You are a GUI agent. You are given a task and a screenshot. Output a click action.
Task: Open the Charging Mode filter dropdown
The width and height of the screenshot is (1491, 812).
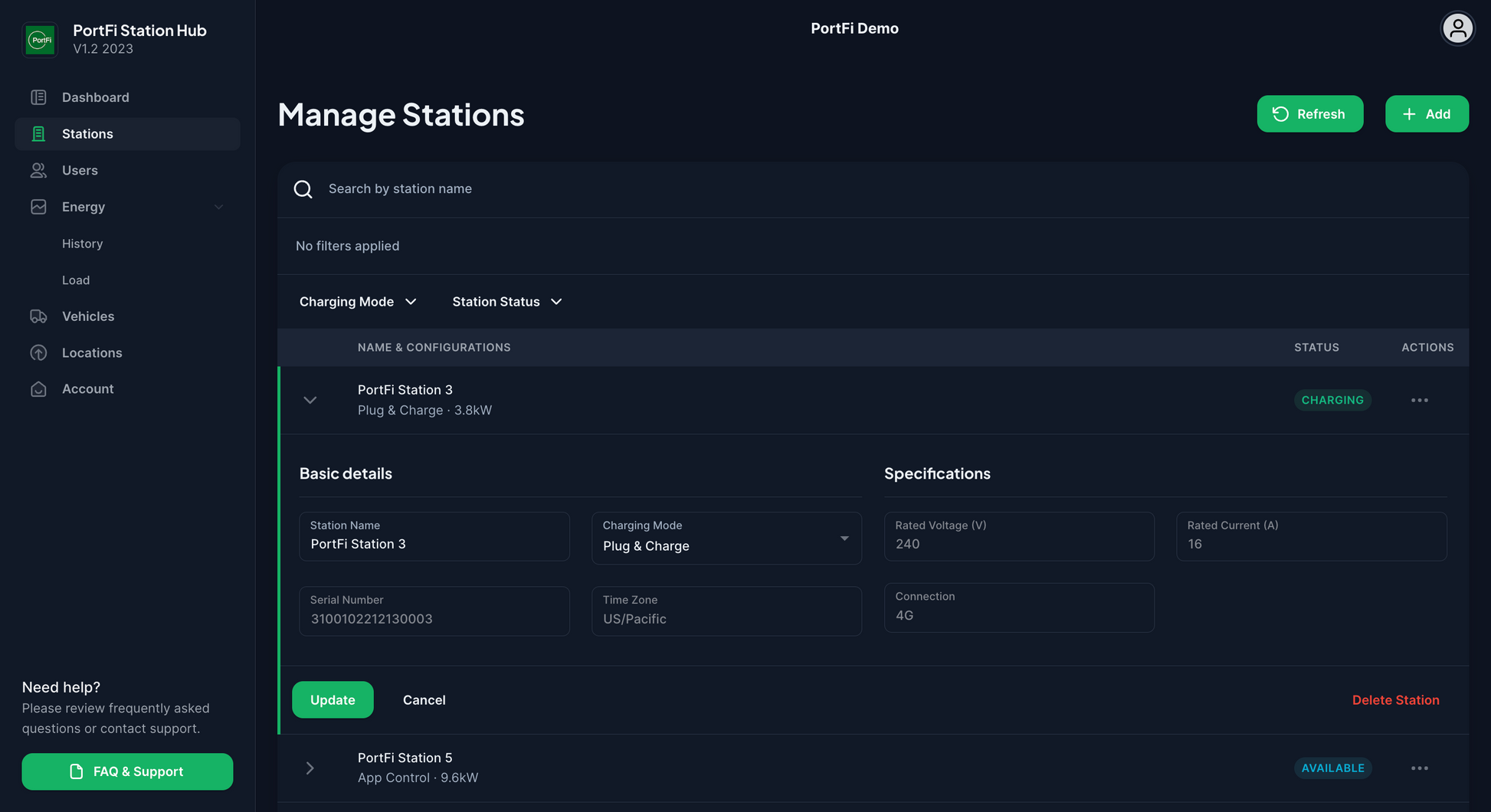[x=358, y=302]
